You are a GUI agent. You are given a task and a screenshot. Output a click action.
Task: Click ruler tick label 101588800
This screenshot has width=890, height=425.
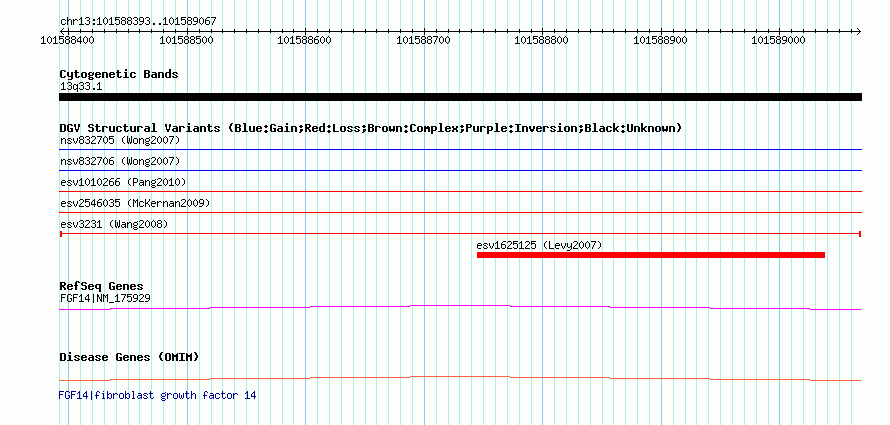[x=541, y=40]
